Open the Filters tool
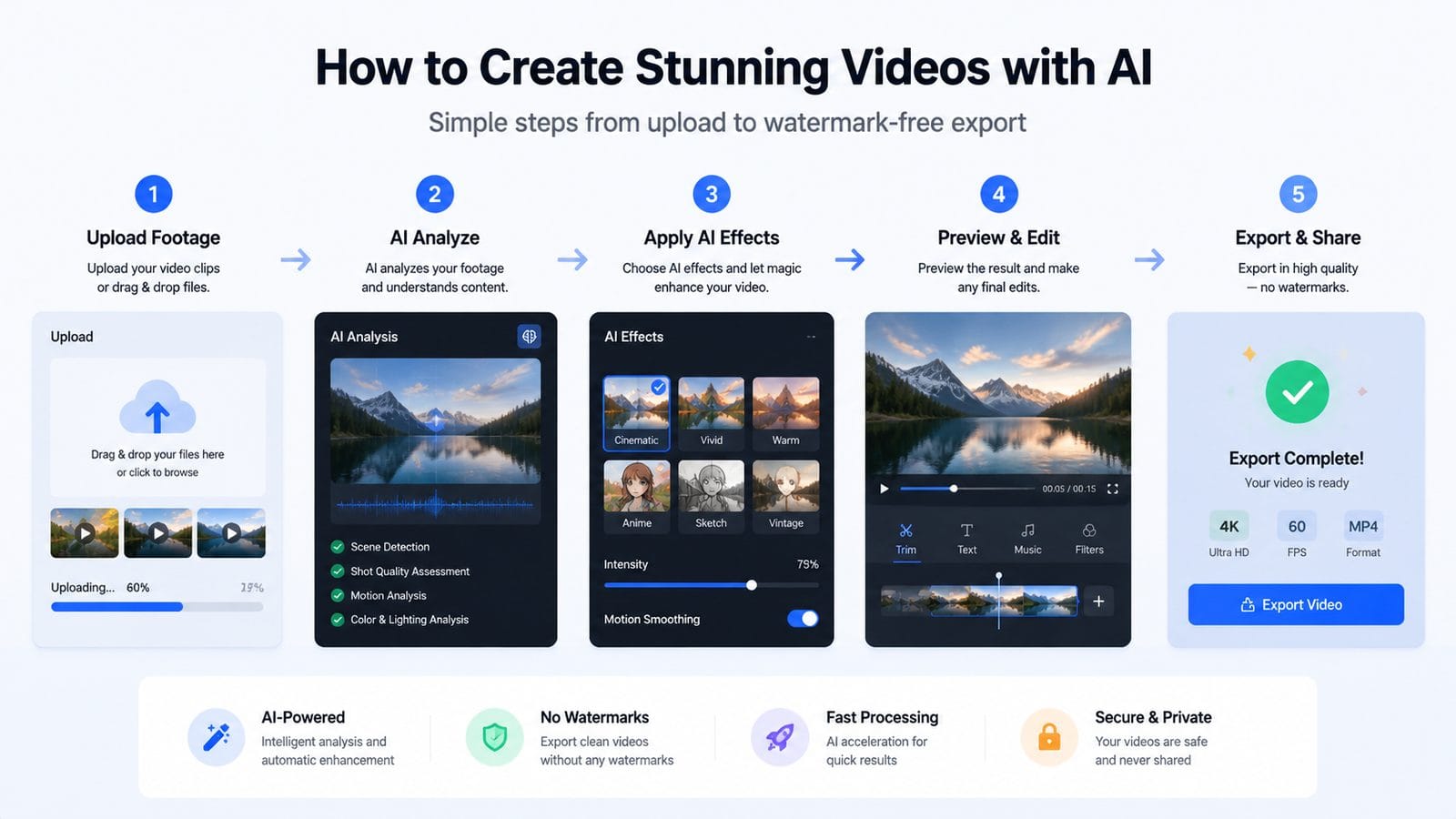 coord(1089,539)
